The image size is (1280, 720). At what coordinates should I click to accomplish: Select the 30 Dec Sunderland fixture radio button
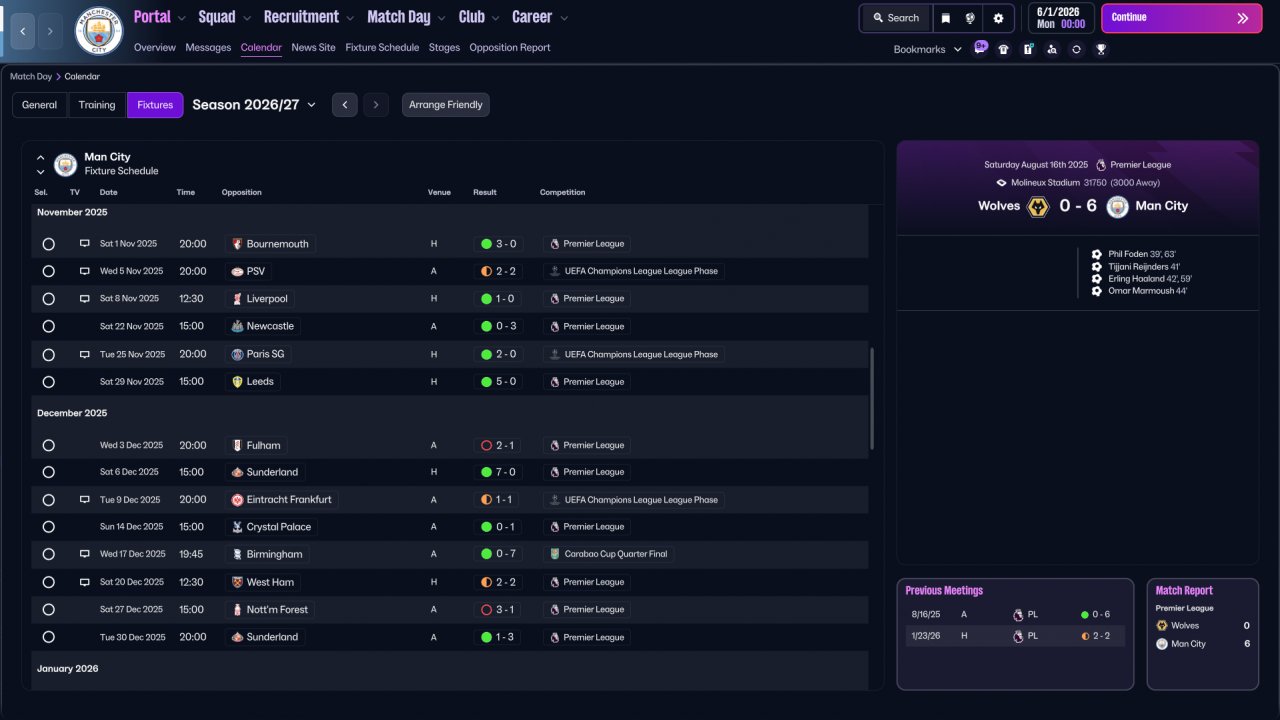pyautogui.click(x=48, y=637)
